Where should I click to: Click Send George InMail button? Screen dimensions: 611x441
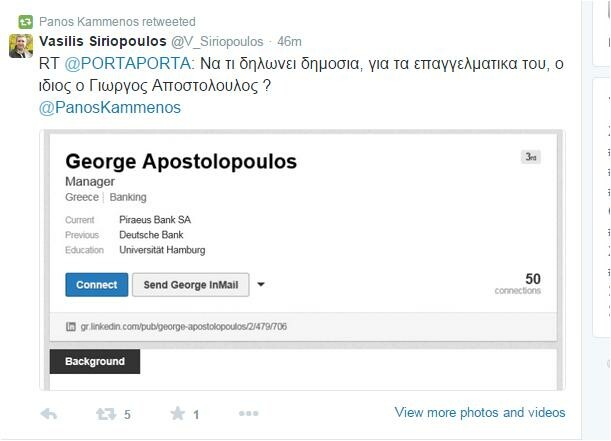[x=191, y=285]
